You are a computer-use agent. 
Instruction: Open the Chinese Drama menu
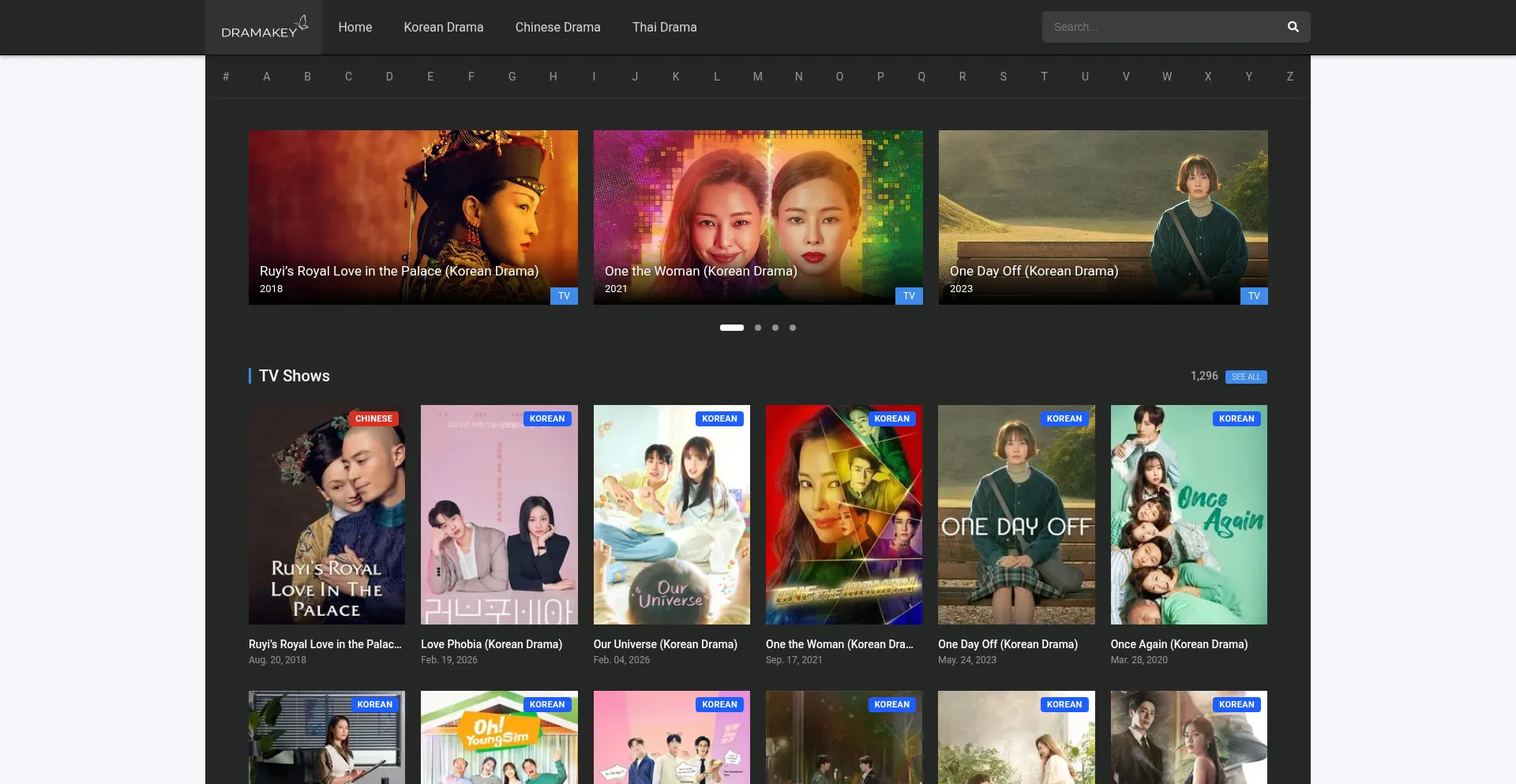(x=558, y=27)
